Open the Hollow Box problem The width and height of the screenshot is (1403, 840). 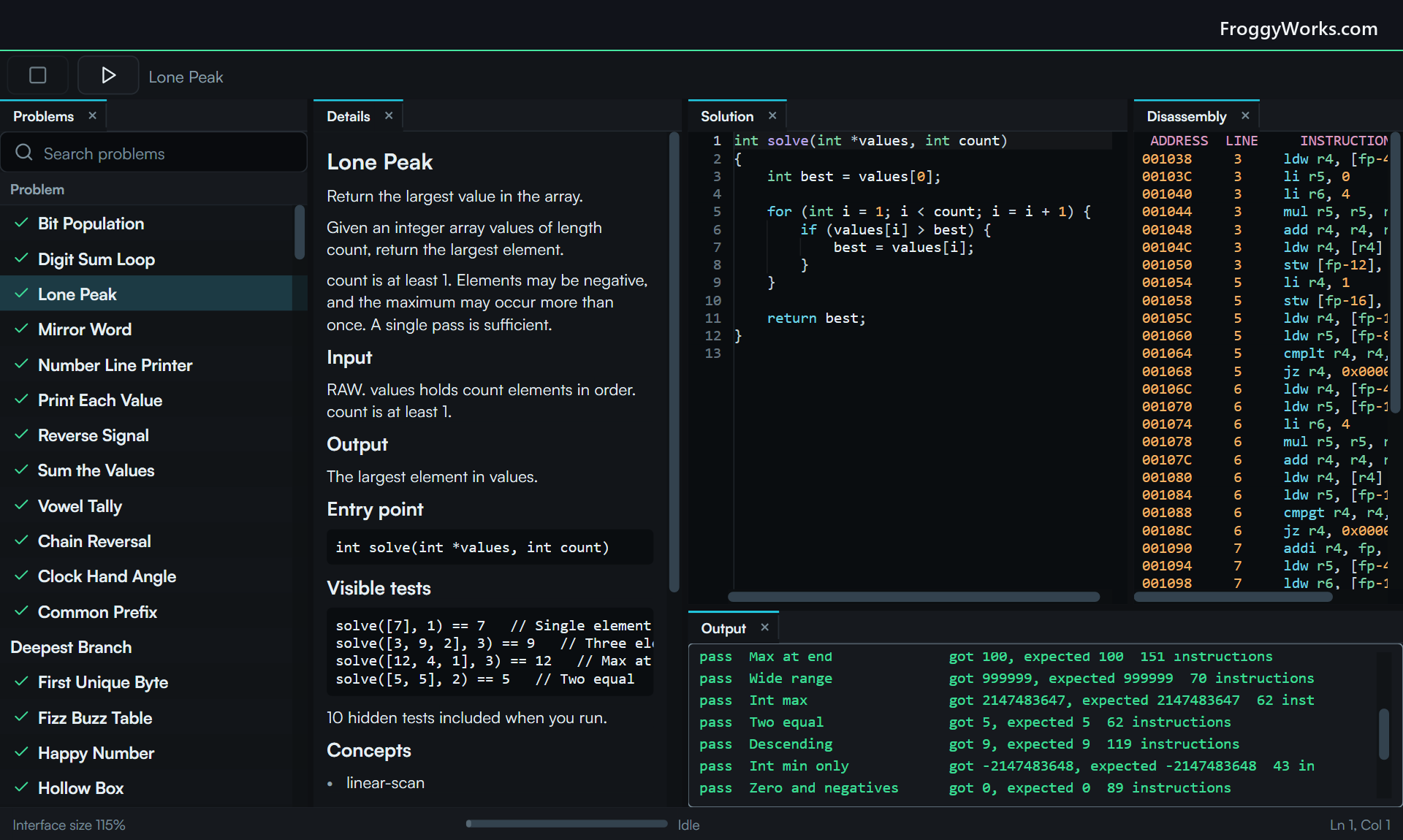coord(146,788)
